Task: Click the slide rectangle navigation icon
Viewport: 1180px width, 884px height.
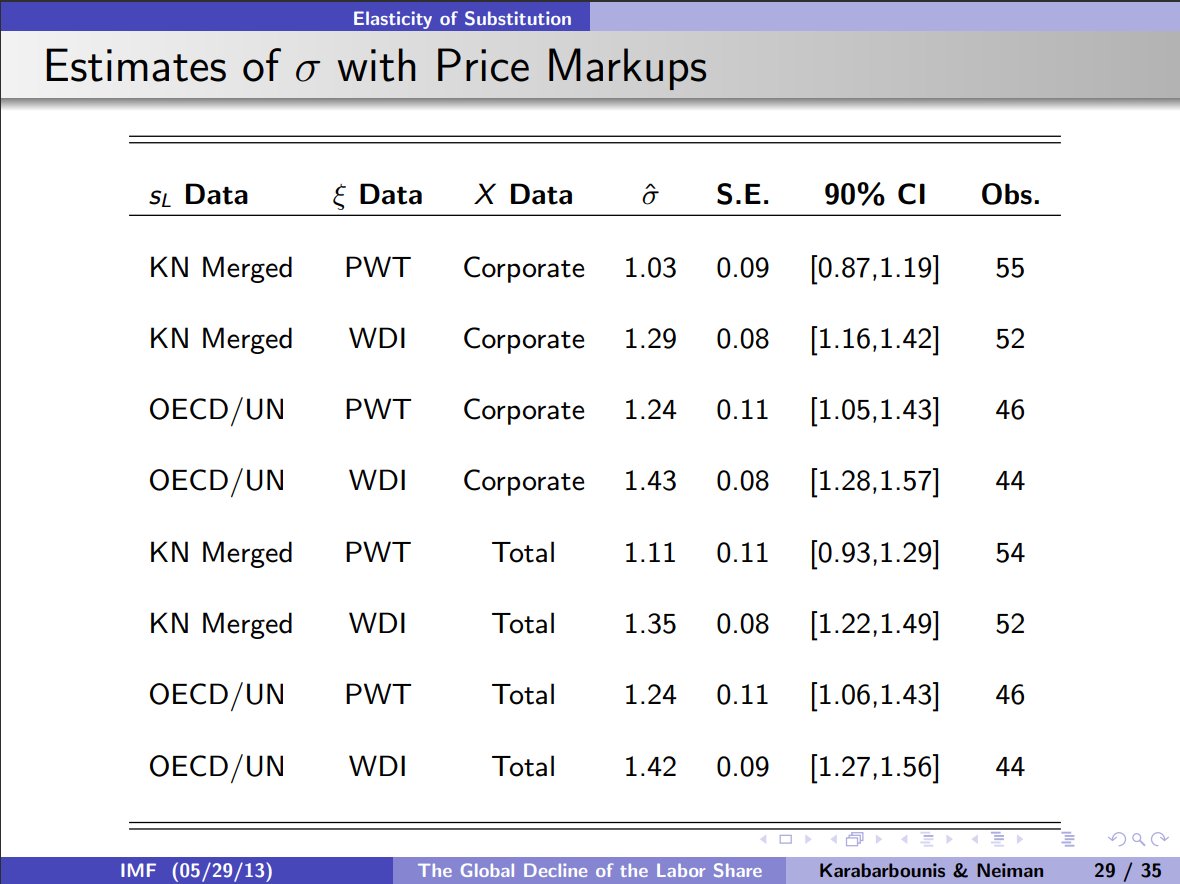Action: pyautogui.click(x=786, y=839)
